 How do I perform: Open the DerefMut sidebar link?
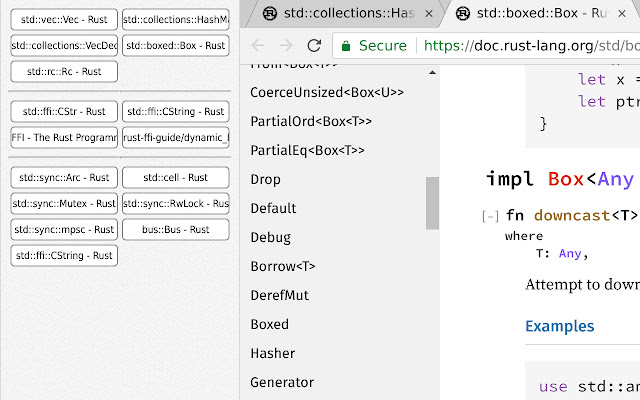(x=280, y=295)
